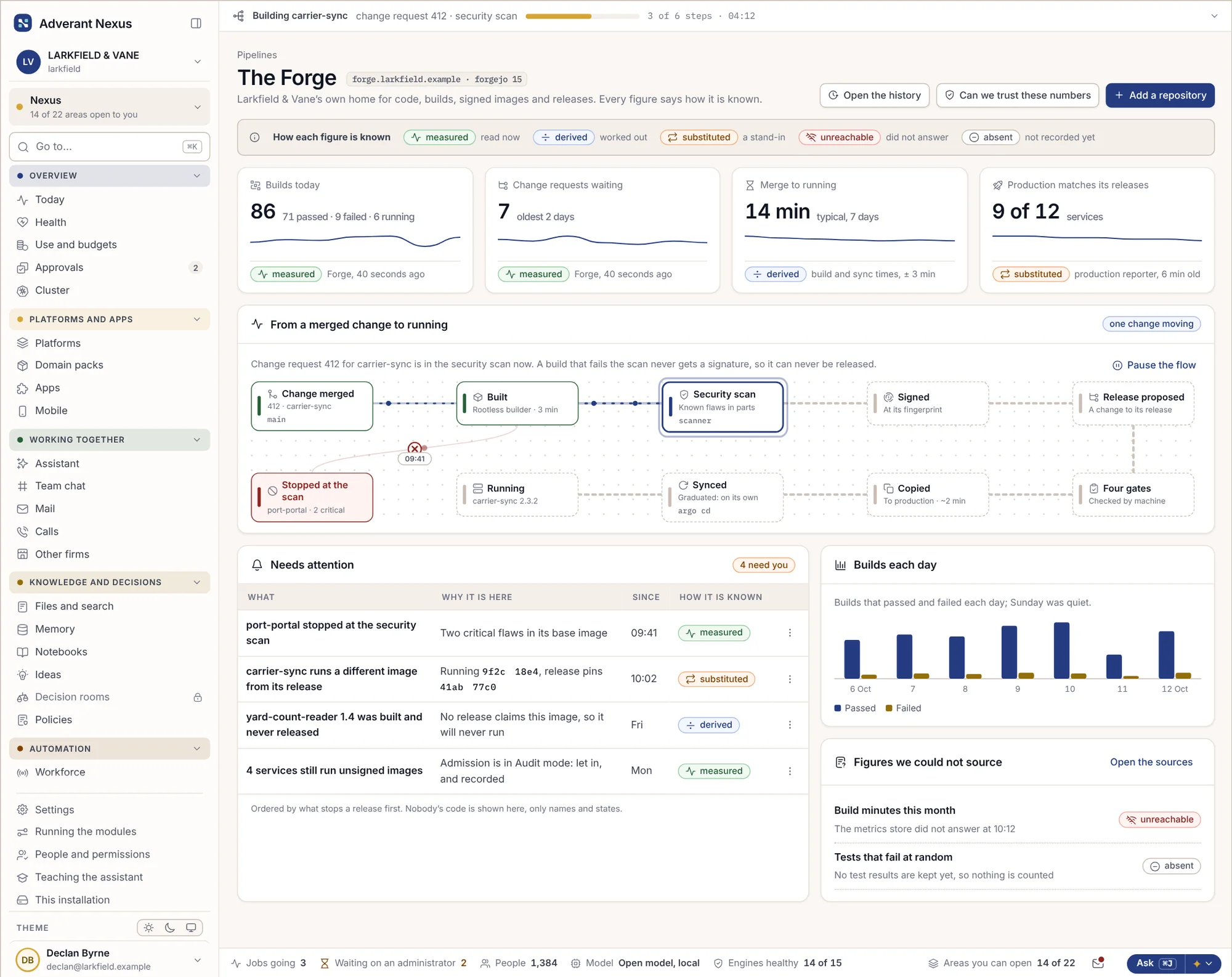Expand the Nexus areas dropdown
The width and height of the screenshot is (1232, 977).
pyautogui.click(x=198, y=107)
